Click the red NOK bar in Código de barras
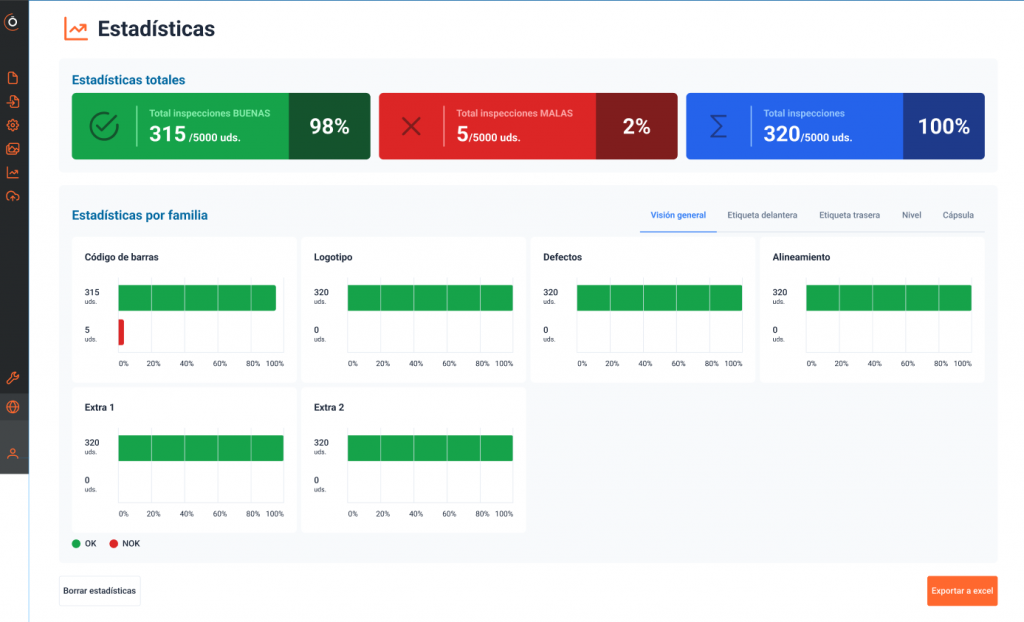Viewport: 1024px width, 622px height. click(x=121, y=332)
